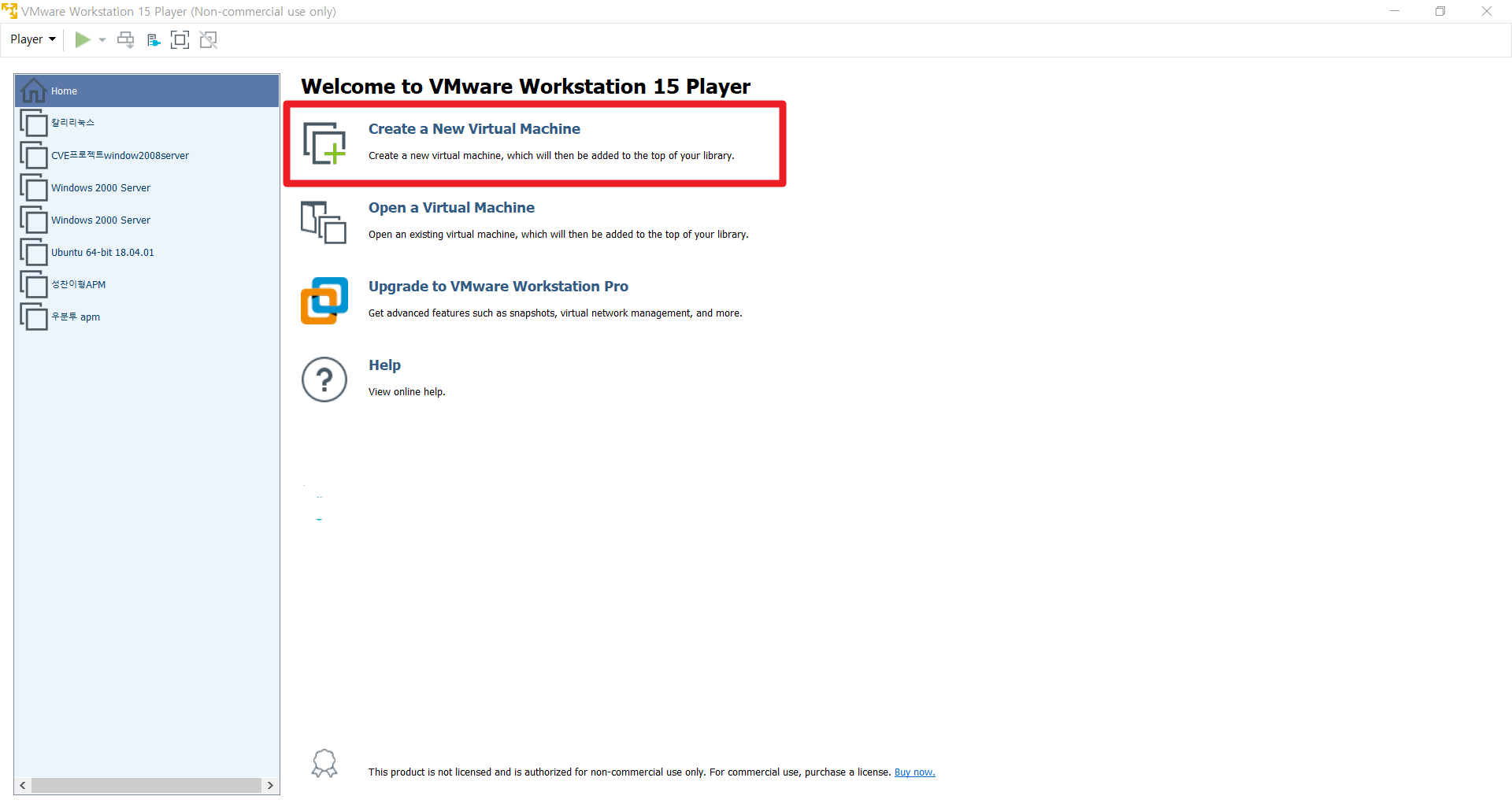This screenshot has height=811, width=1512.
Task: Click the Workstation Pro logo icon
Action: (324, 301)
